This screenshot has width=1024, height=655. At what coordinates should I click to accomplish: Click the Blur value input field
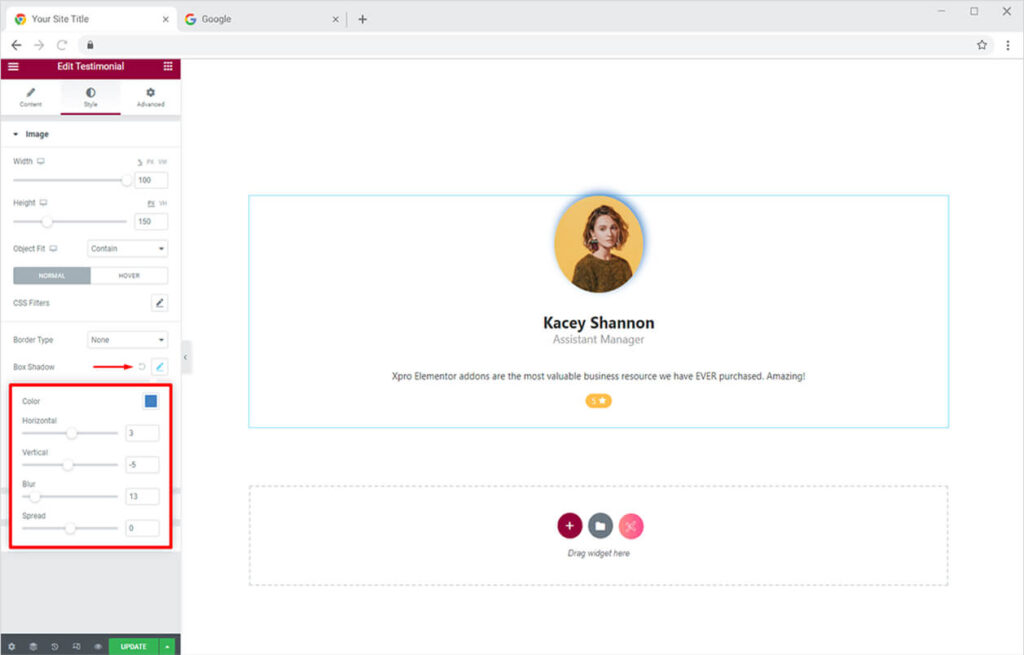pos(142,496)
